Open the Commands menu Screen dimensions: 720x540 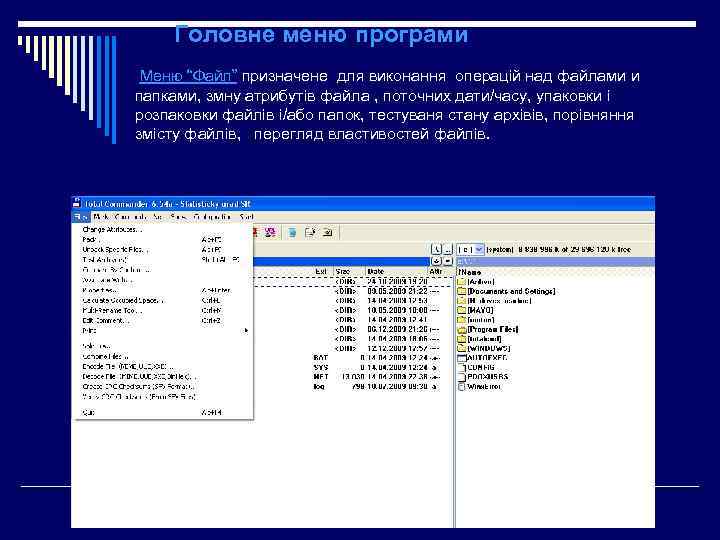tap(131, 217)
